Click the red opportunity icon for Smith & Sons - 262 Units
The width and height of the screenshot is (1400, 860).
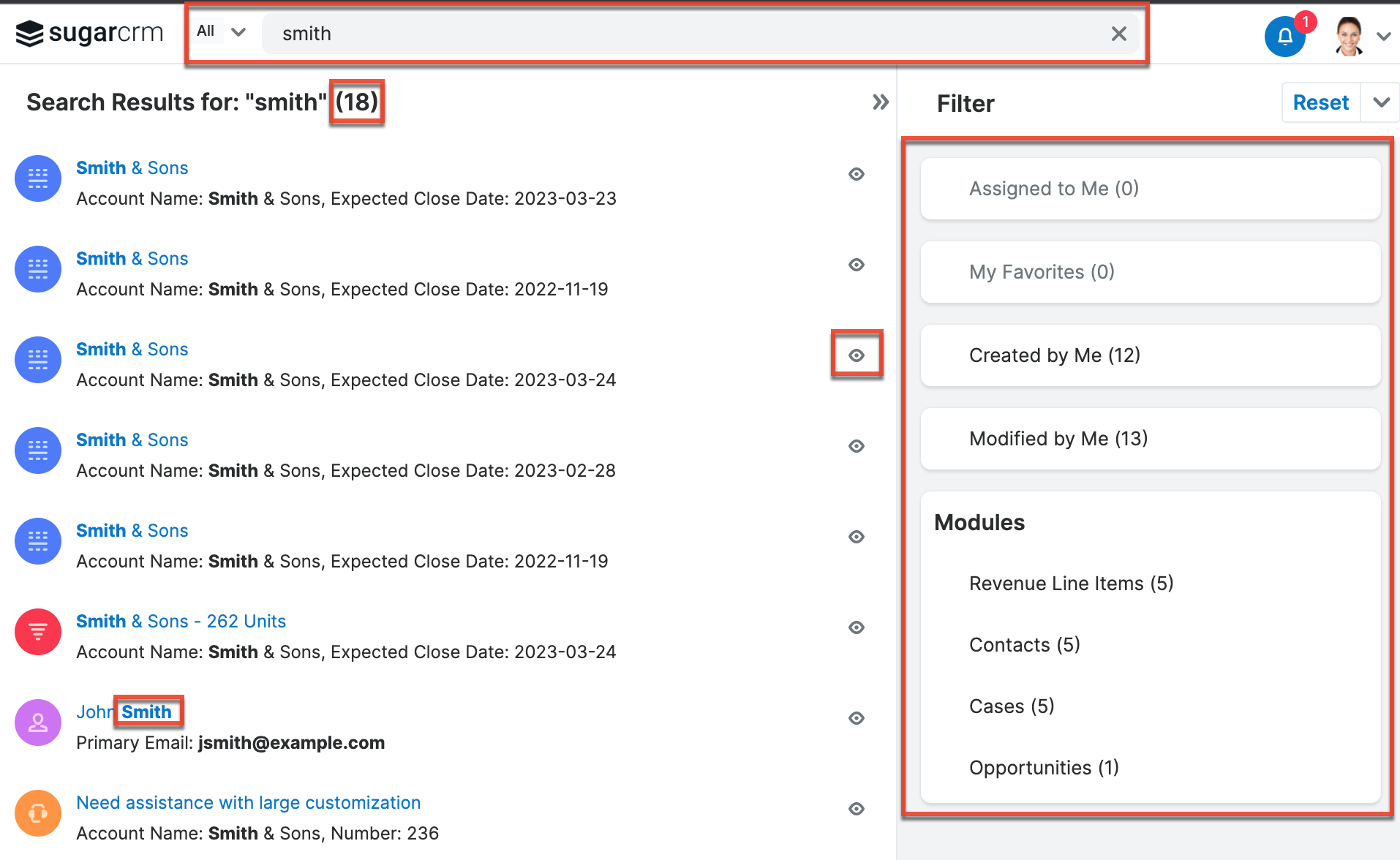point(37,631)
